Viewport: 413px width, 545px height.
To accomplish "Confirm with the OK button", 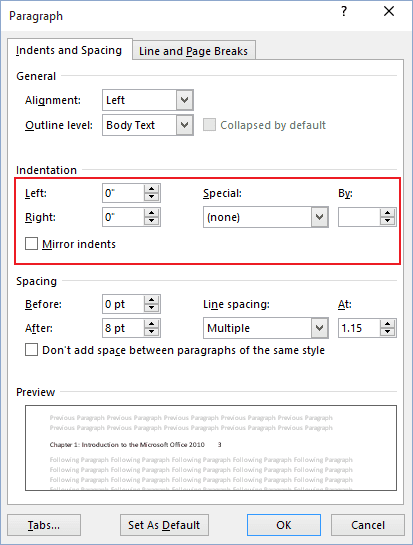I will coord(284,525).
